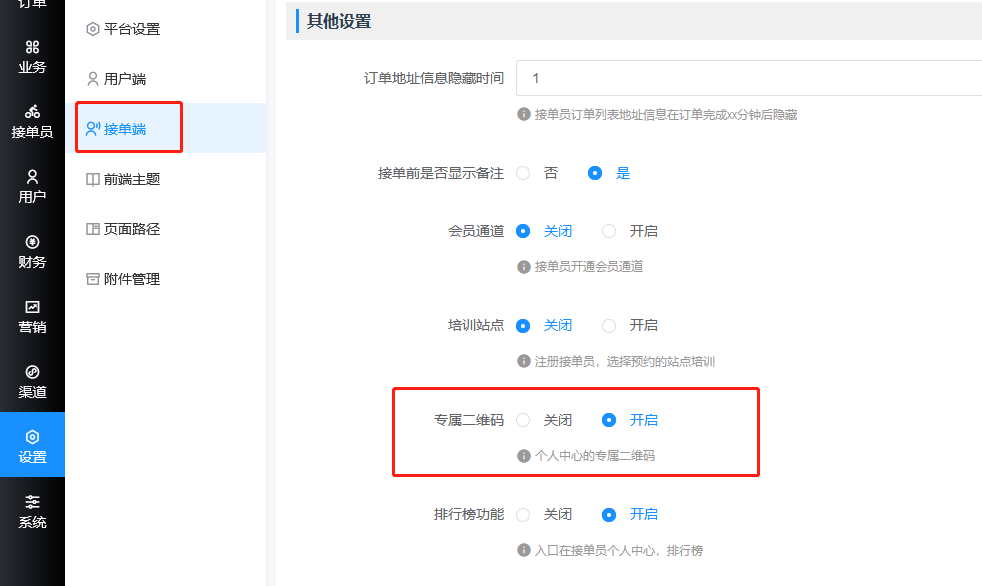Click info icon beside 接单员开通会员通道 hint
The width and height of the screenshot is (982, 586).
(x=524, y=267)
